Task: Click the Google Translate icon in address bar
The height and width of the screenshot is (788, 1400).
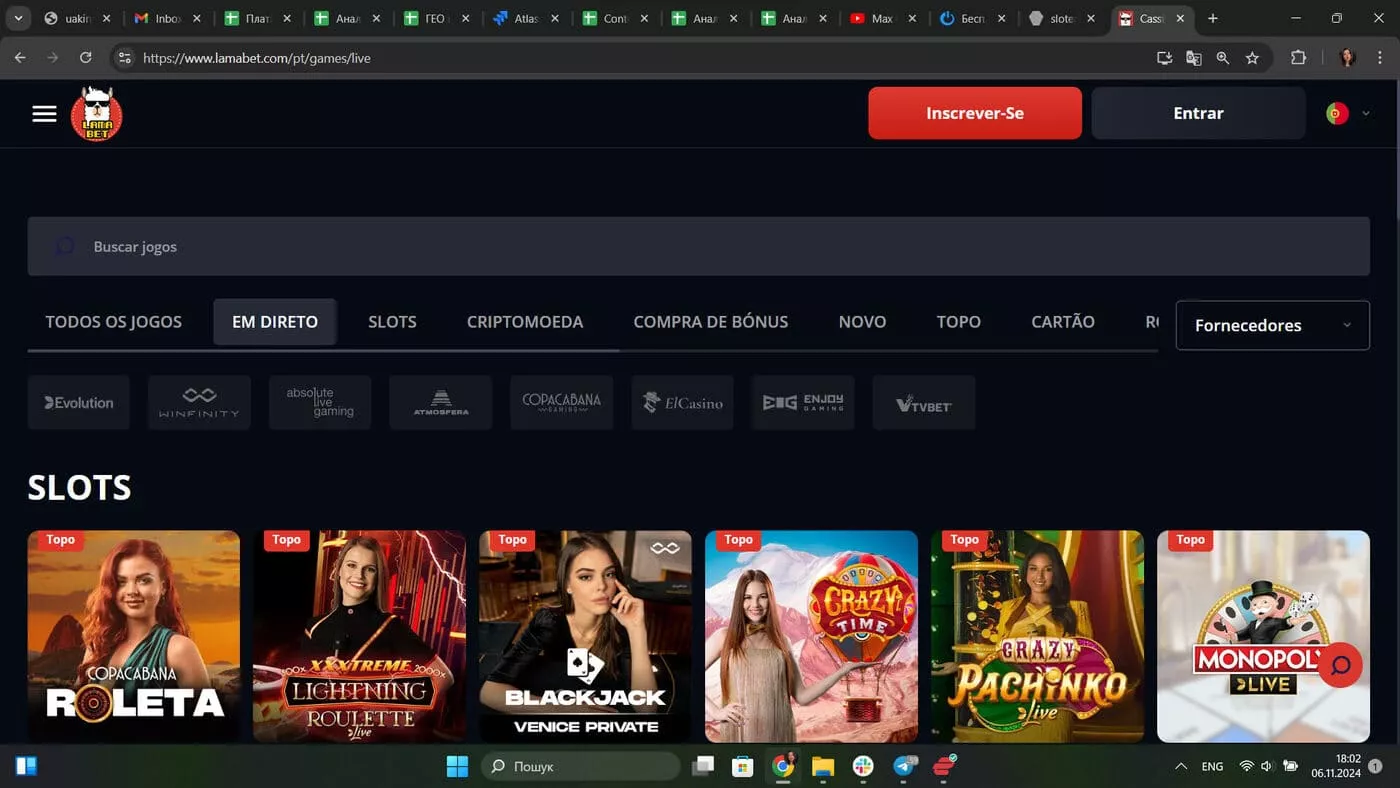Action: coord(1193,58)
